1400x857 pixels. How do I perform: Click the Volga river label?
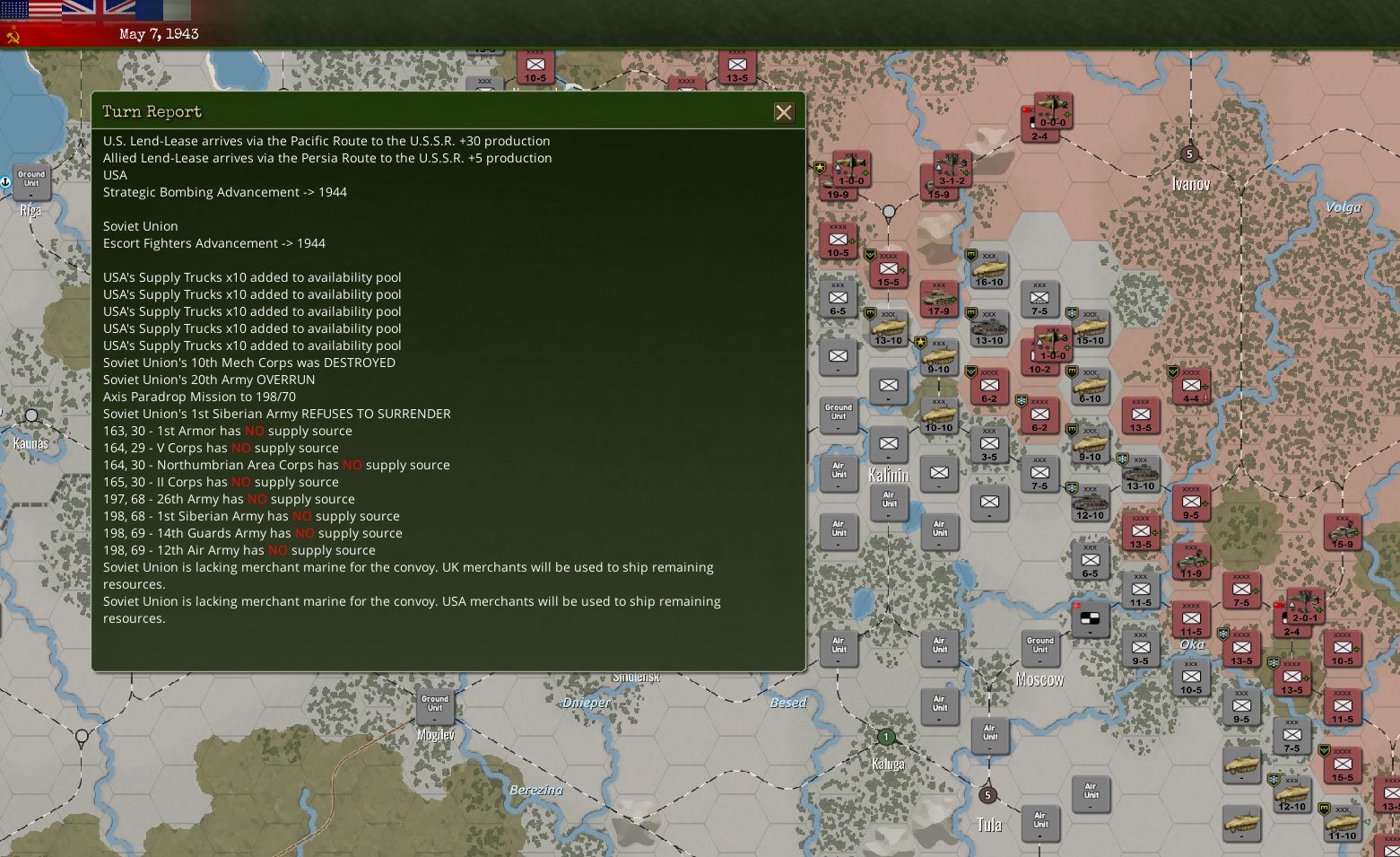pyautogui.click(x=1343, y=207)
